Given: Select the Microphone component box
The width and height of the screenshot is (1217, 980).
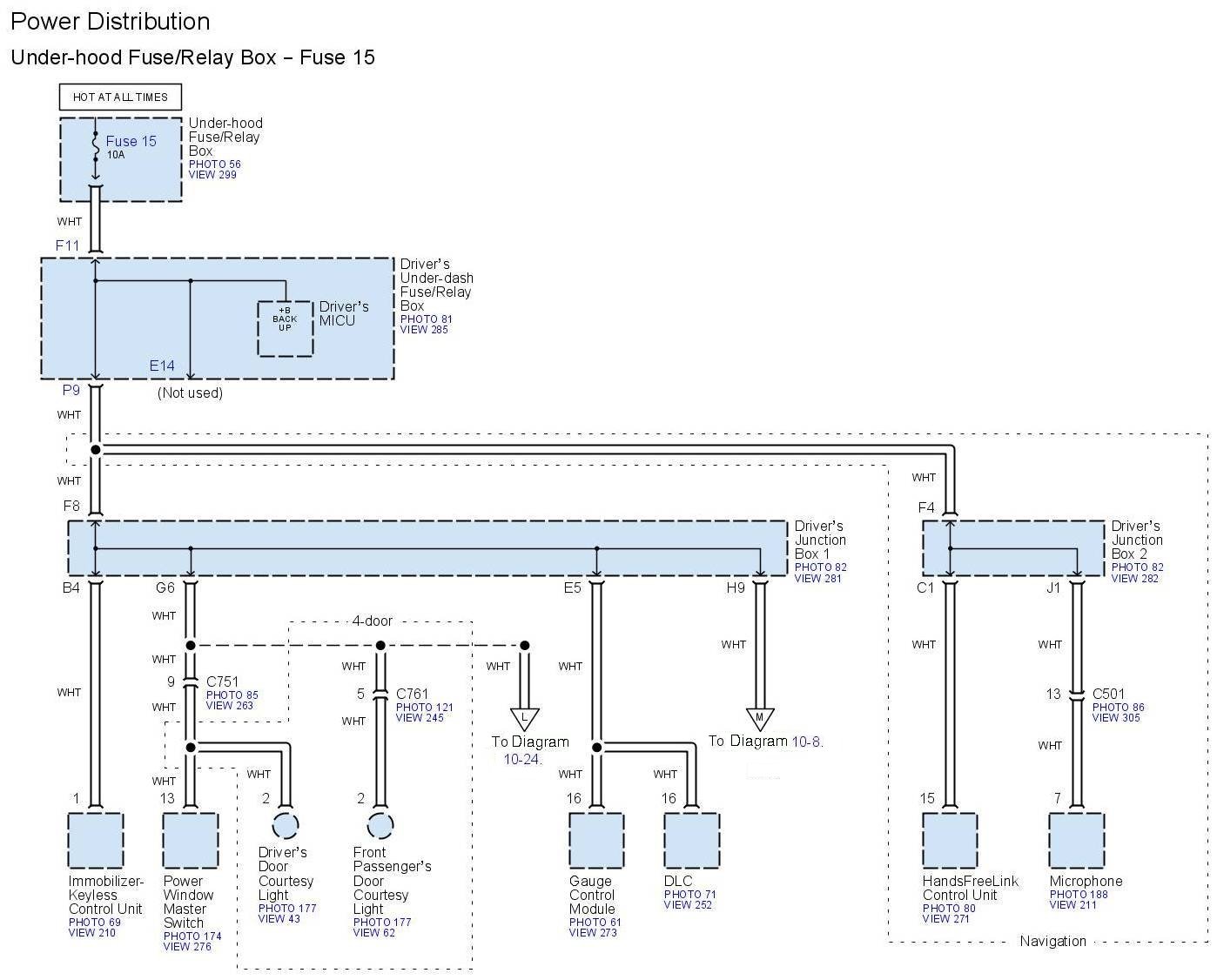Looking at the screenshot, I should click(1076, 841).
